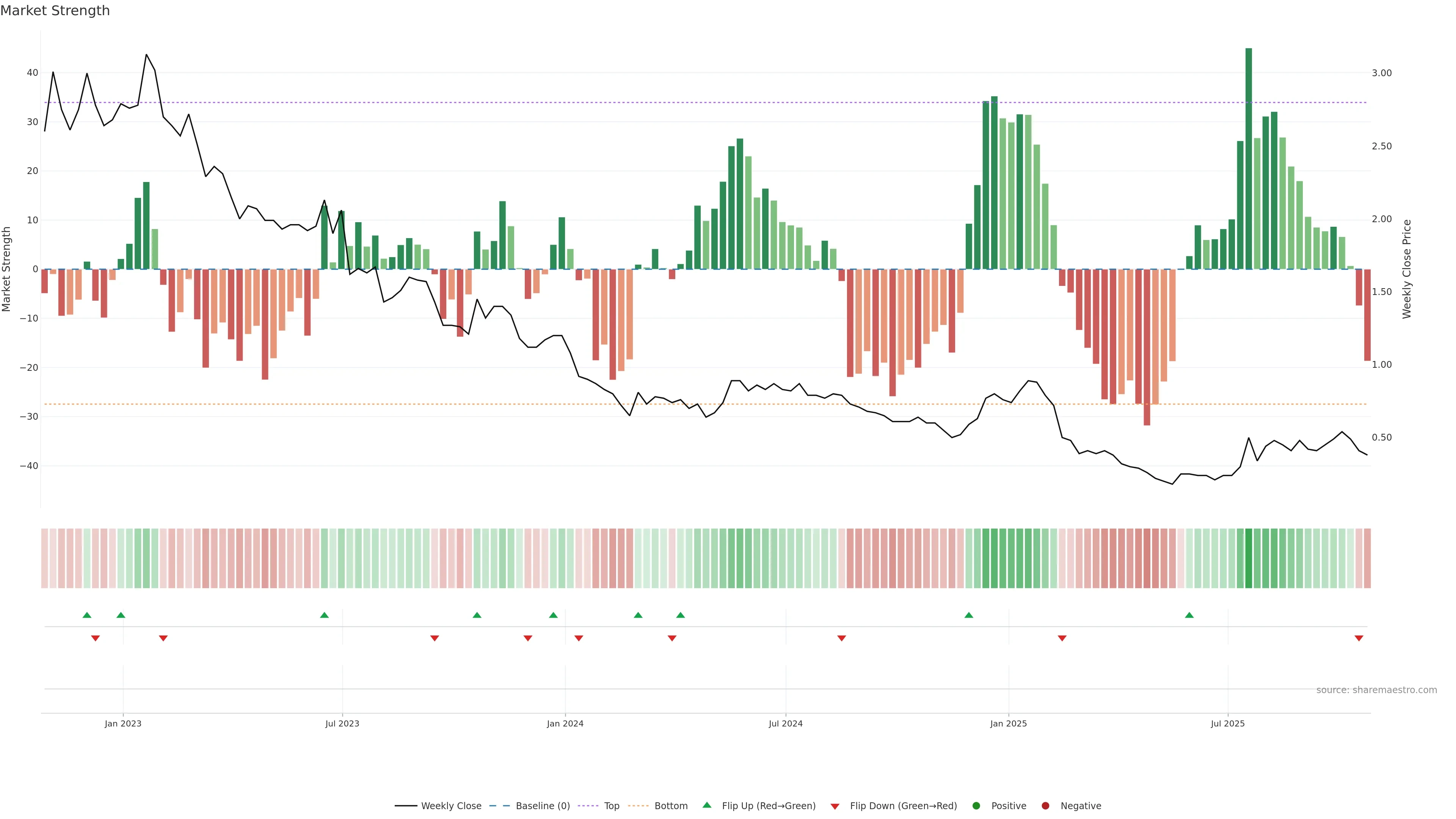Click source: sharemaestro.com text
This screenshot has height=819, width=1456.
[1376, 690]
